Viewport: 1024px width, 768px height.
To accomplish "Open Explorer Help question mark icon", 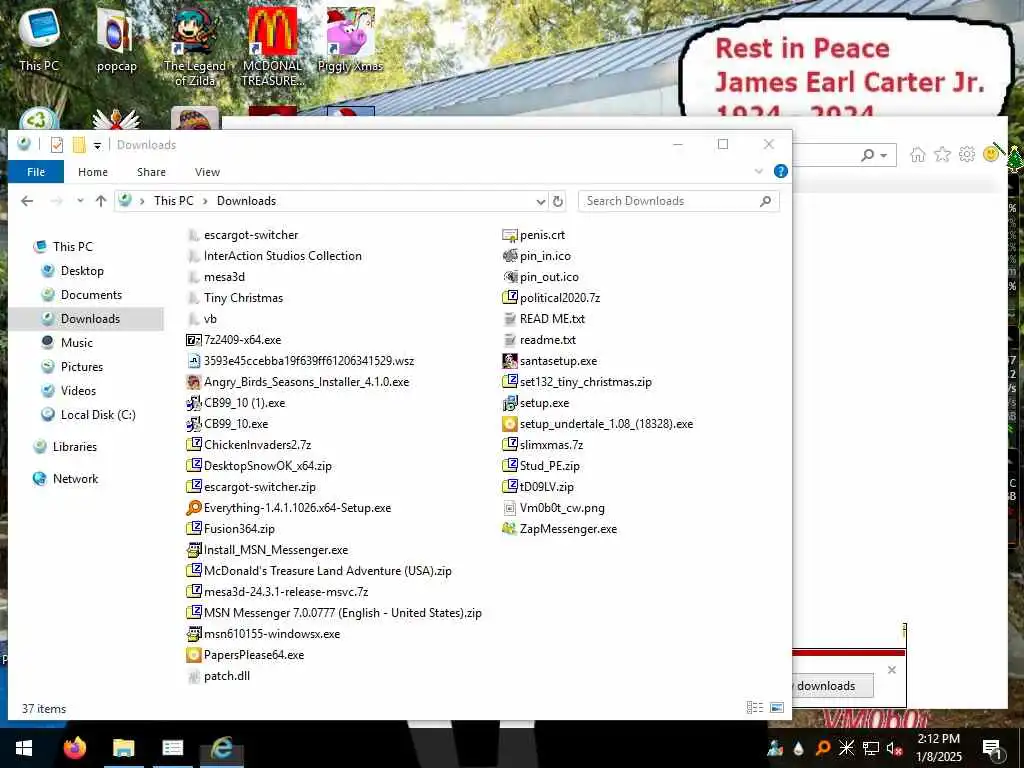I will click(x=780, y=171).
